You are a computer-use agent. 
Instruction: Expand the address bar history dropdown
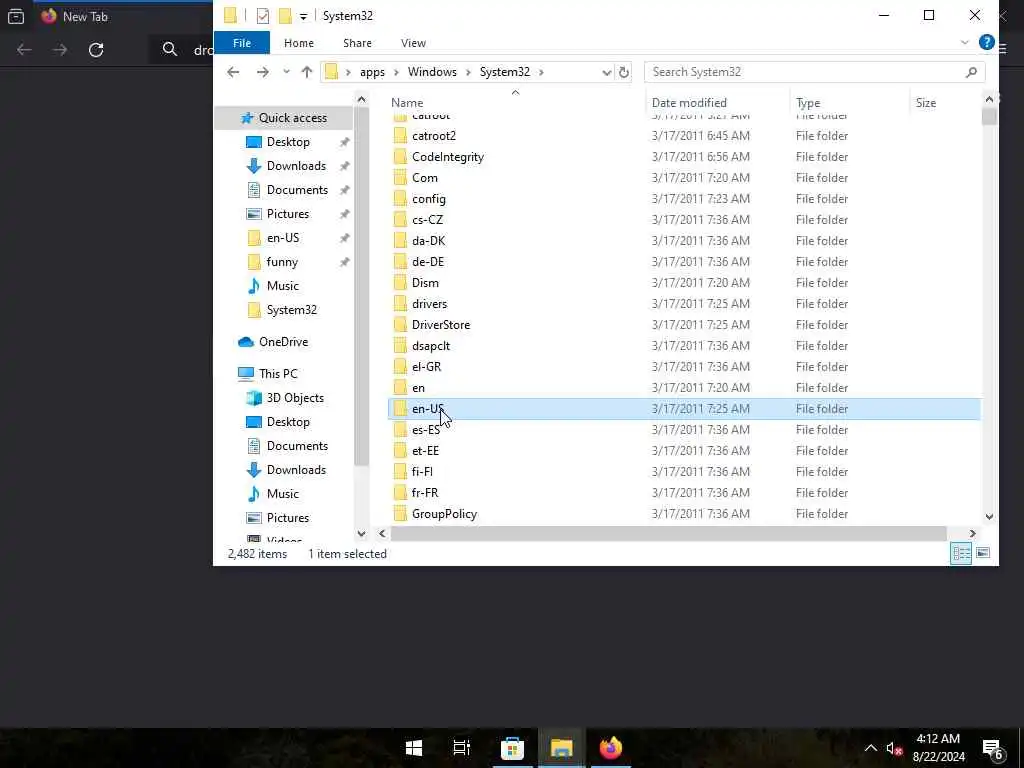[x=606, y=72]
